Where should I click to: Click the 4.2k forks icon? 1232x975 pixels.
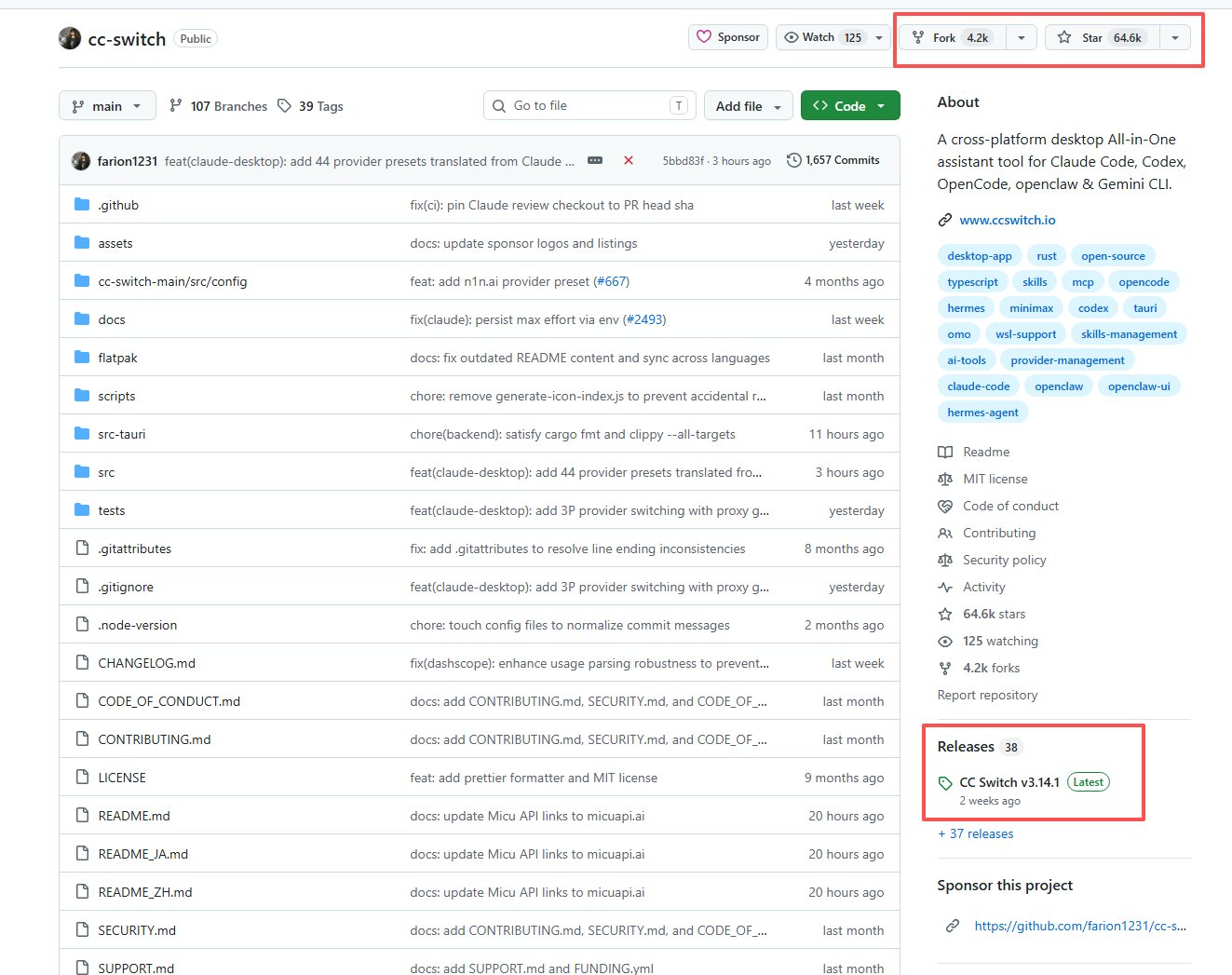(x=945, y=668)
